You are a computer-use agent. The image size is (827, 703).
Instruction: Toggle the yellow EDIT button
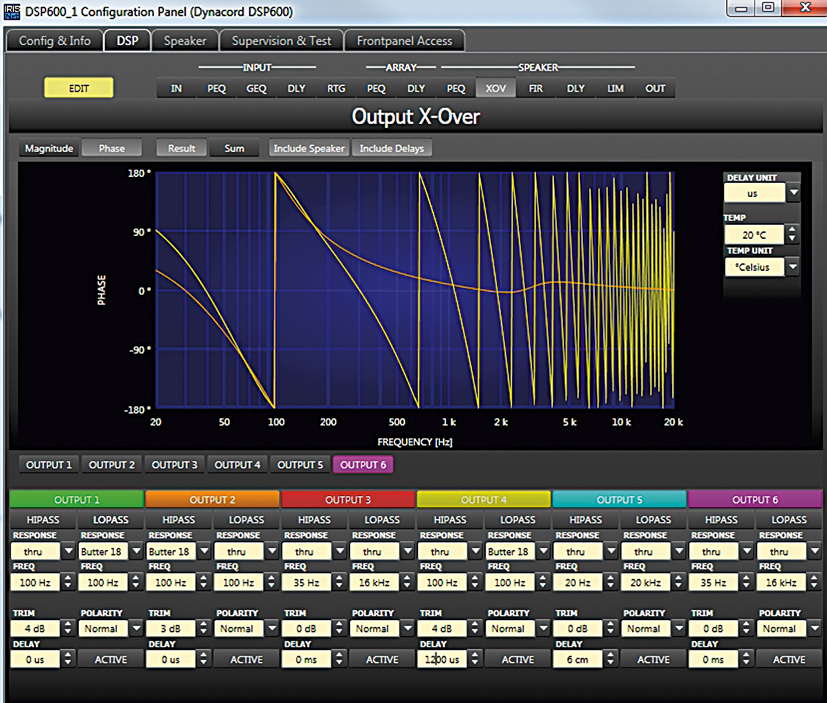(x=79, y=88)
